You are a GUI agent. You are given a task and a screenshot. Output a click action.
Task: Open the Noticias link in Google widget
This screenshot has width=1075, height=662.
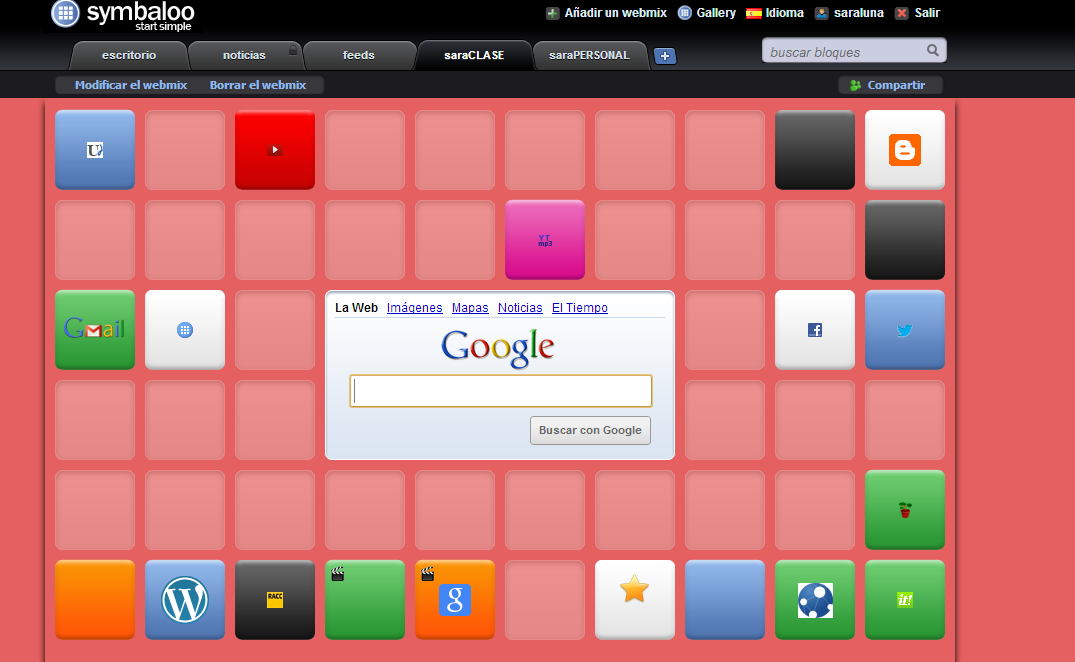pyautogui.click(x=520, y=308)
